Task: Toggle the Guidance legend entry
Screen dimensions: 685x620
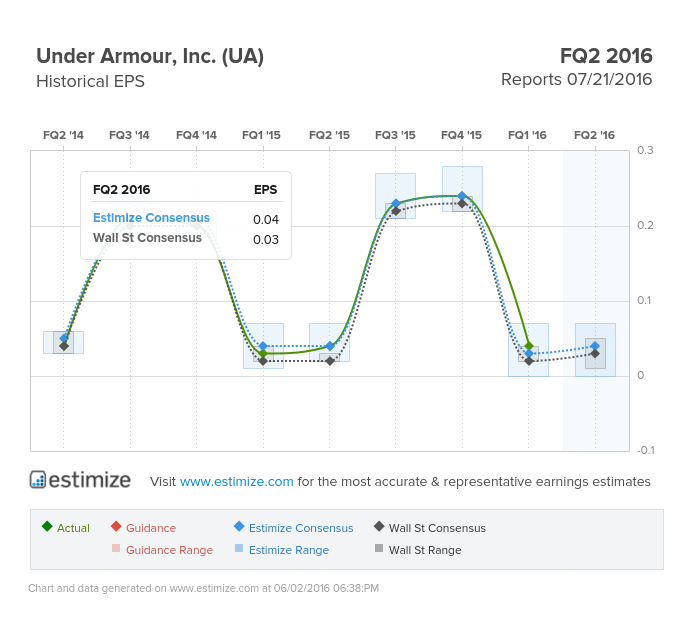Action: [x=143, y=528]
